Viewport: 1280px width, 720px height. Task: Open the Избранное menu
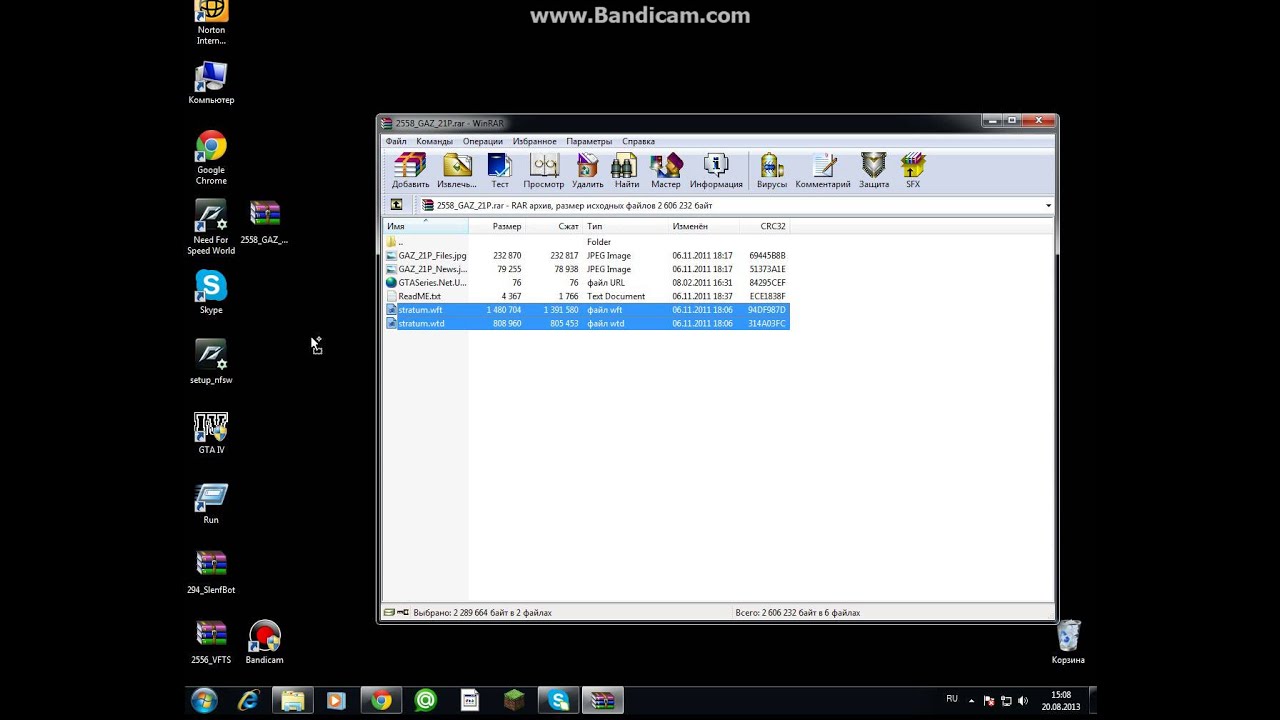point(534,141)
